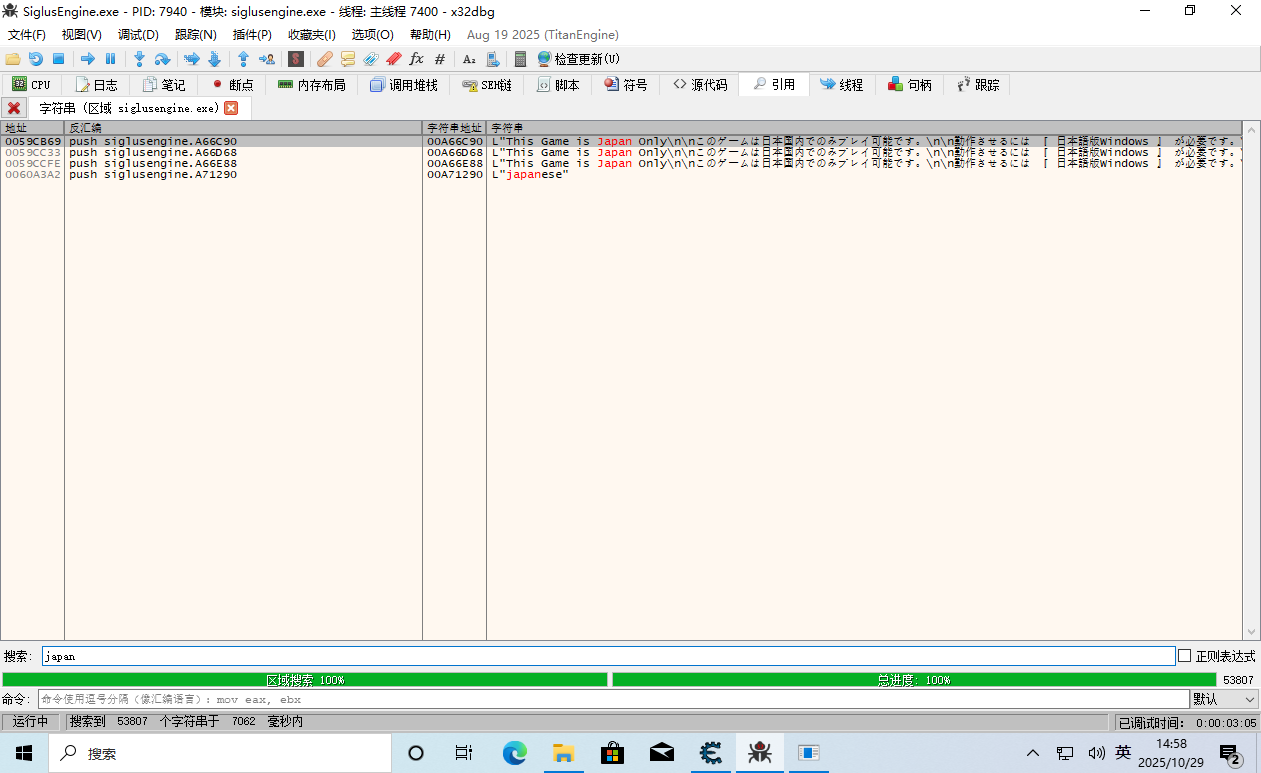This screenshot has width=1261, height=773.
Task: Click the Scylla plugin icon
Action: click(296, 59)
